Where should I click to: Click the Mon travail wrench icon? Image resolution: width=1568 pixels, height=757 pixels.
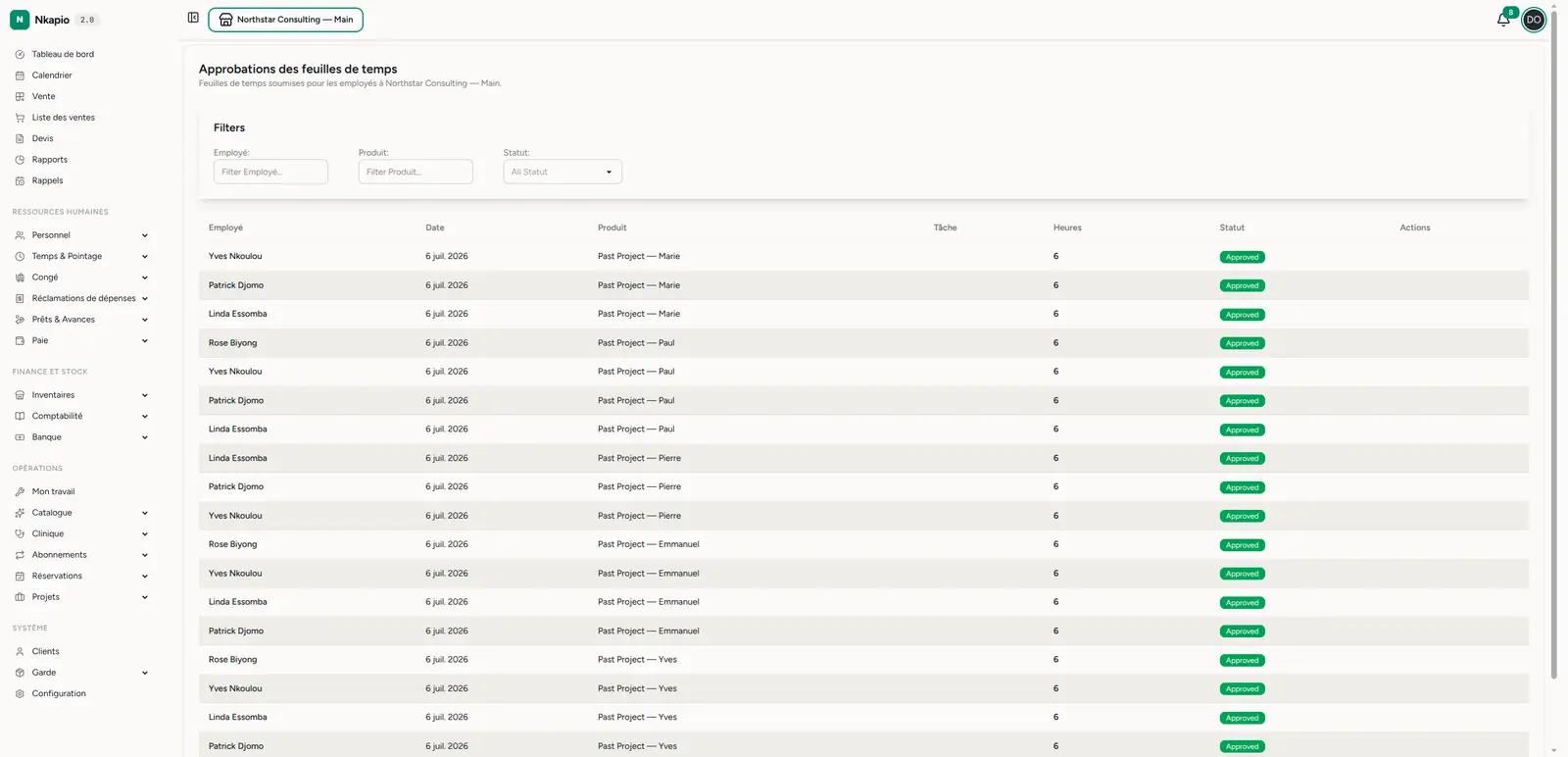pyautogui.click(x=20, y=491)
